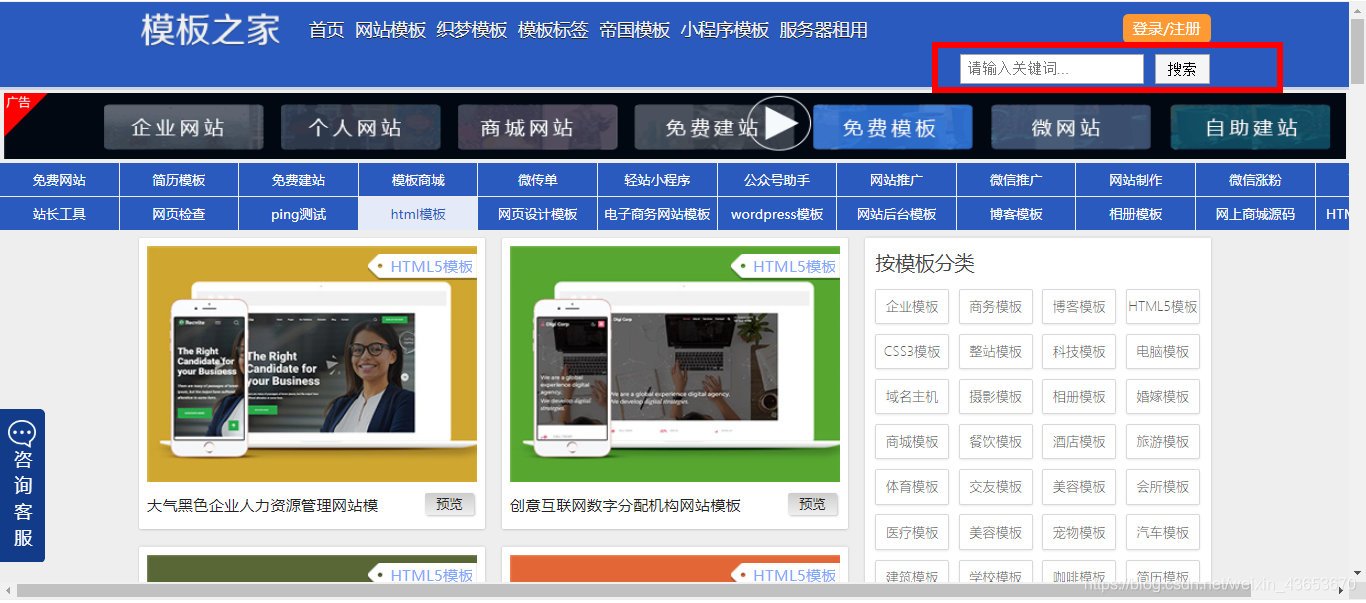Open the 博客模板 link in blue bar

1016,214
